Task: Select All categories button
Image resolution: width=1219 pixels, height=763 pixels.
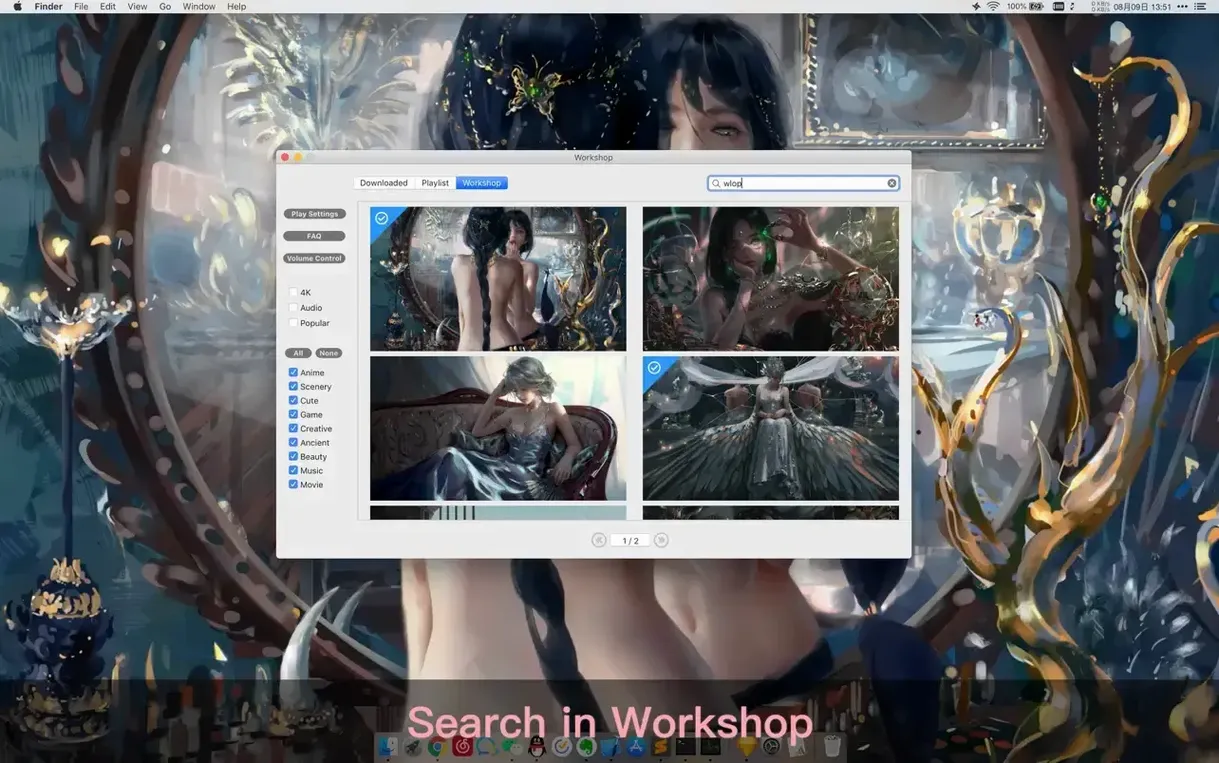Action: [x=298, y=353]
